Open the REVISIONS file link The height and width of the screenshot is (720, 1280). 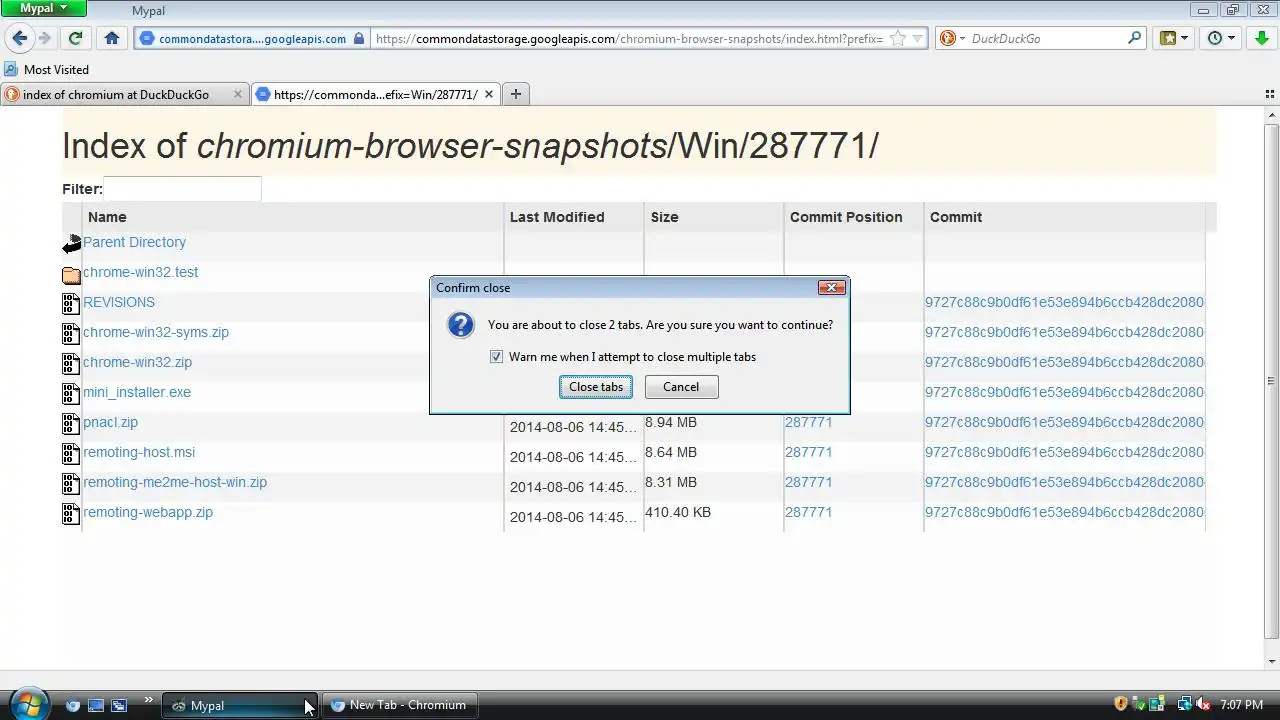pos(119,302)
